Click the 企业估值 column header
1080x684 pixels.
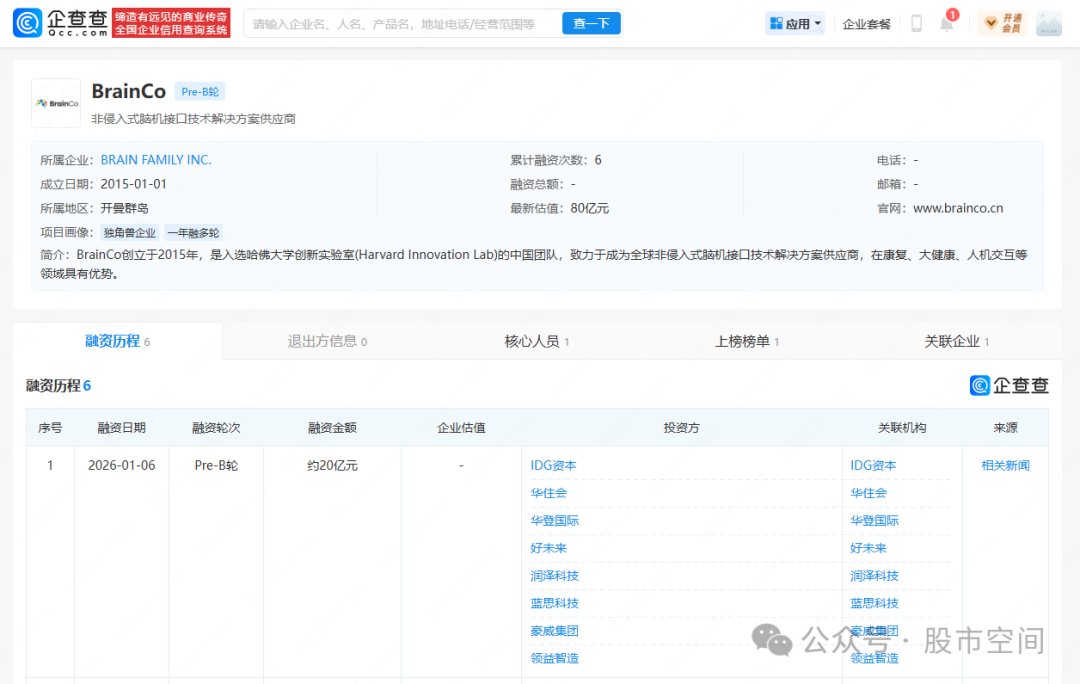[x=461, y=428]
